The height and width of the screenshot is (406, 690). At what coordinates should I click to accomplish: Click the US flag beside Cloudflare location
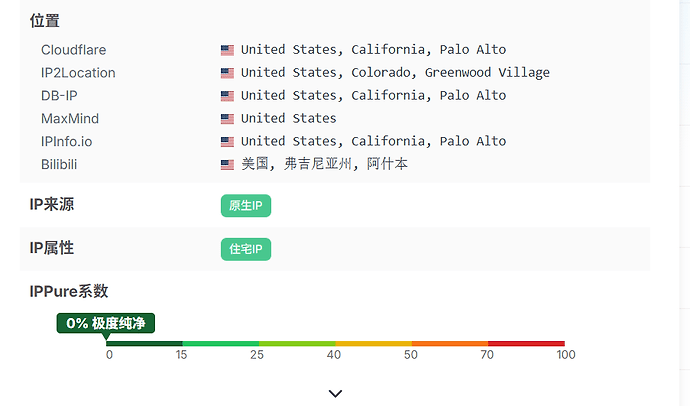(227, 50)
